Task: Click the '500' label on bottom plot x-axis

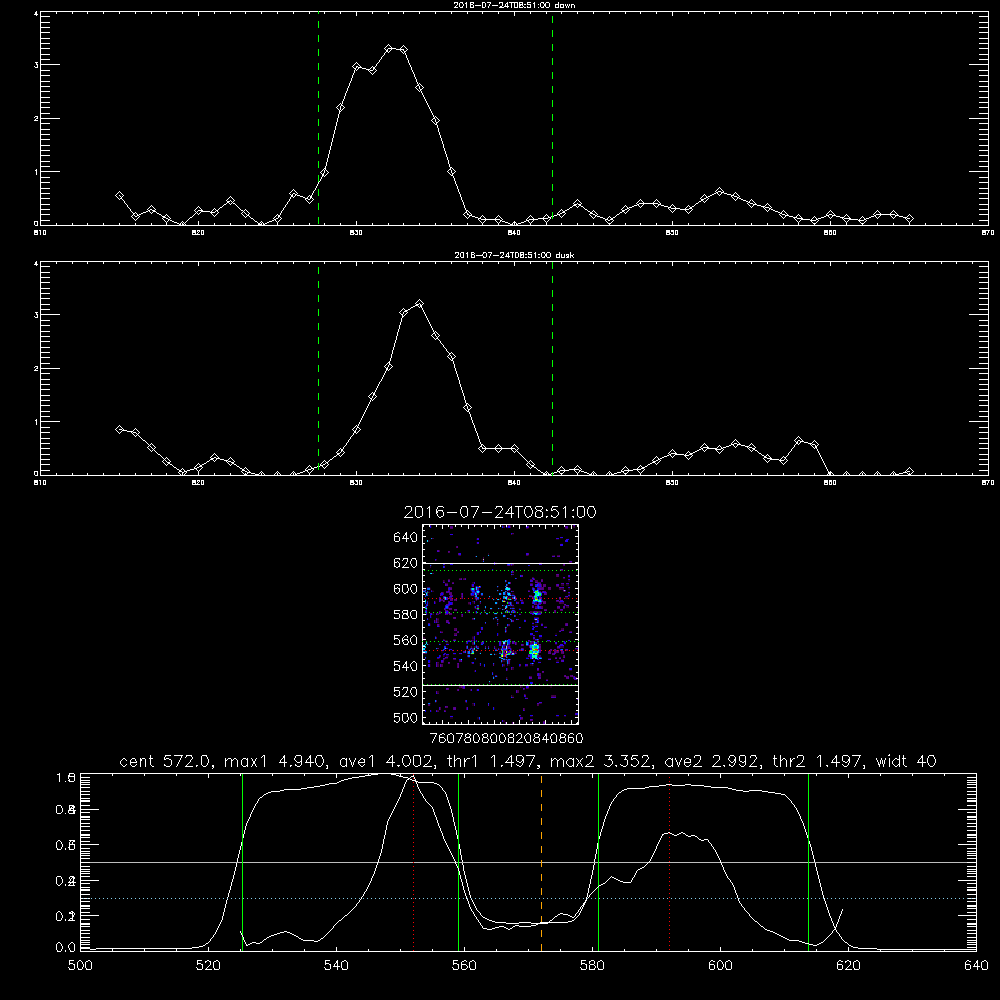Action: (x=80, y=966)
